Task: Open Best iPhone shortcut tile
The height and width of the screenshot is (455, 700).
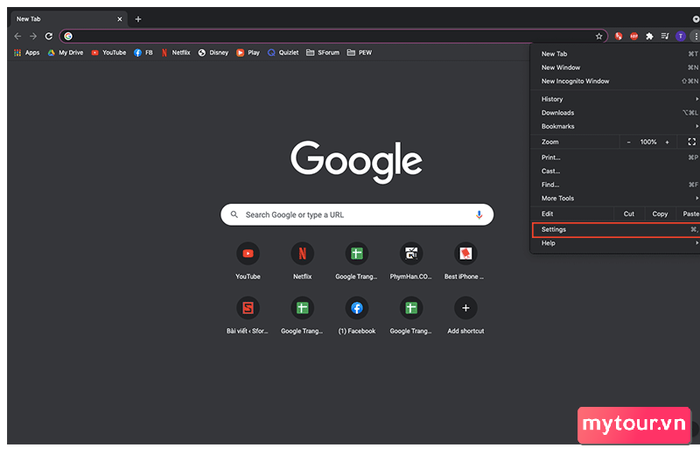Action: (465, 261)
